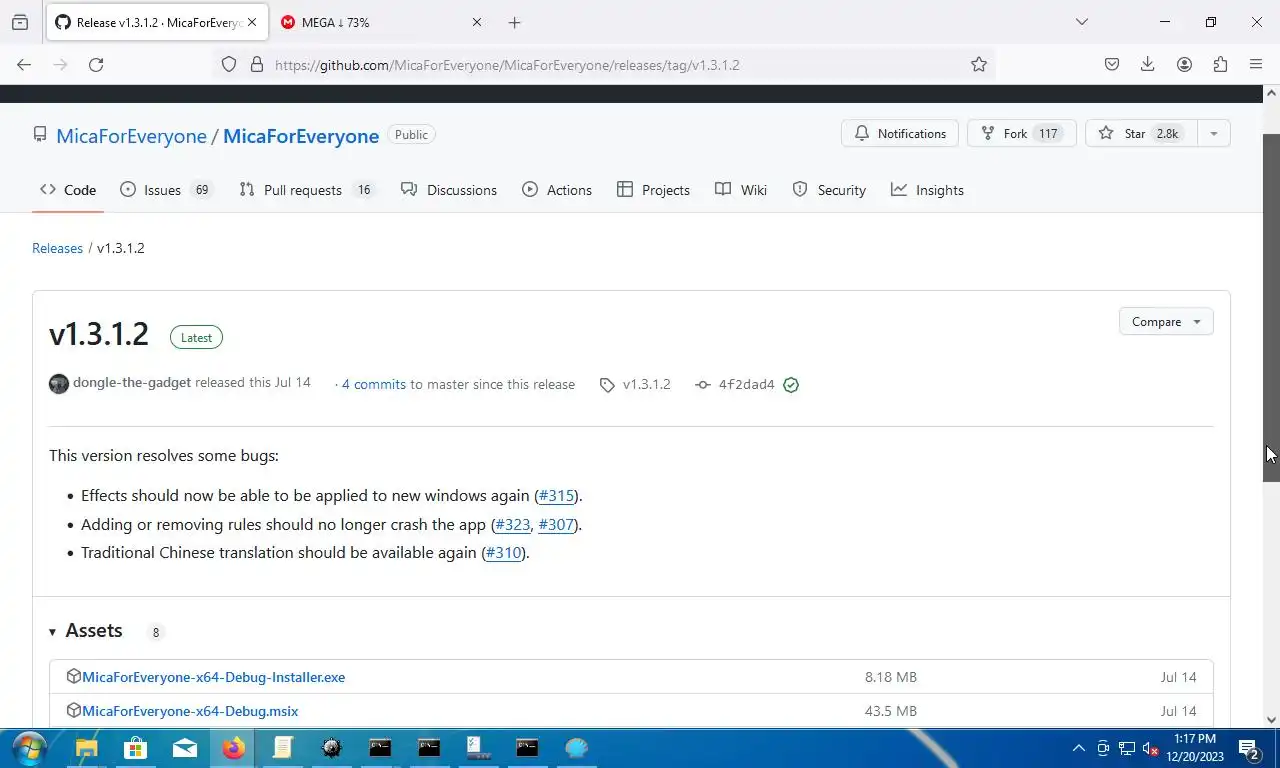The height and width of the screenshot is (768, 1280).
Task: Open the star lists dropdown arrow
Action: click(1213, 133)
